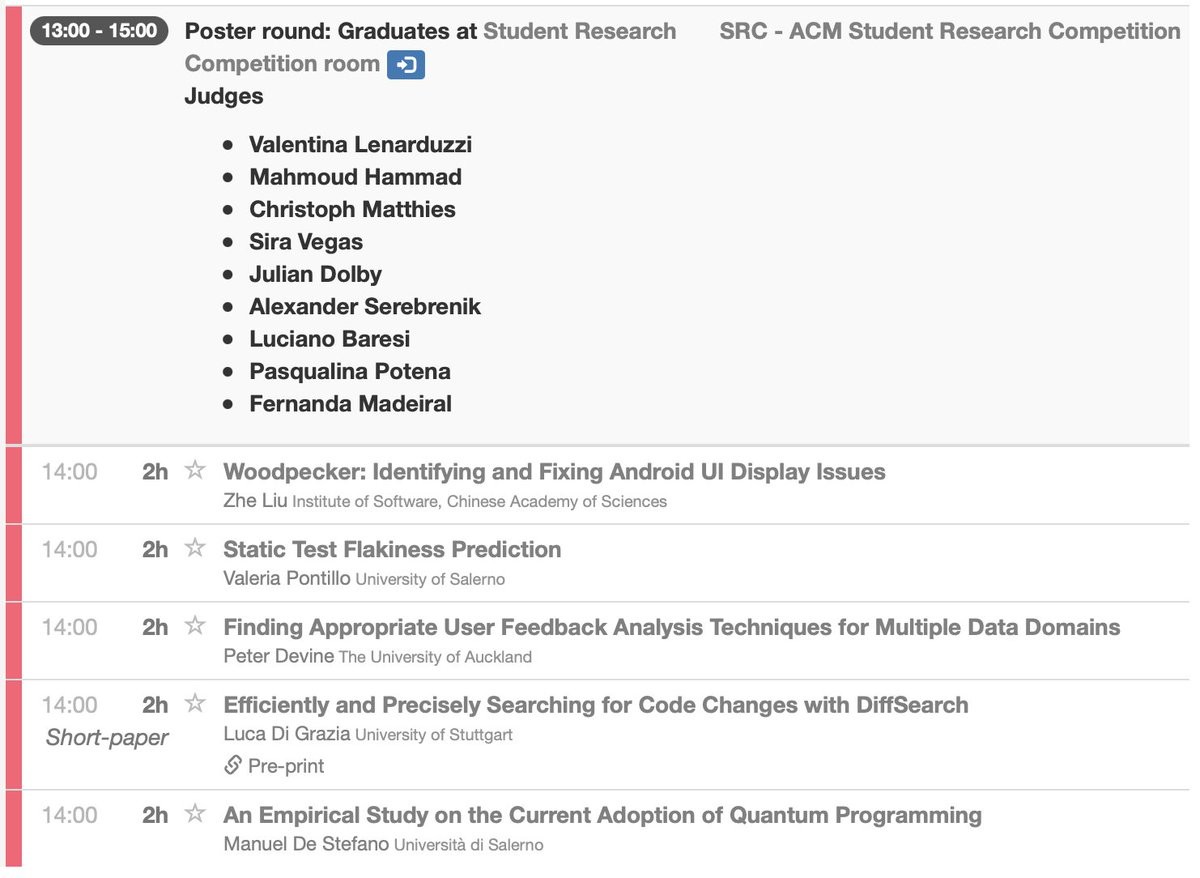1200x878 pixels.
Task: Open Julian Dolby's judge profile
Action: [315, 274]
